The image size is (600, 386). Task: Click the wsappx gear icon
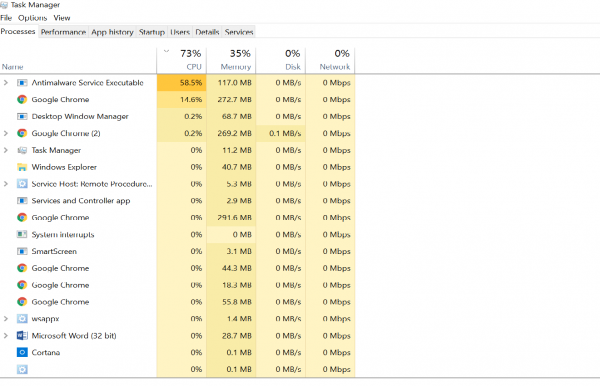(22, 319)
